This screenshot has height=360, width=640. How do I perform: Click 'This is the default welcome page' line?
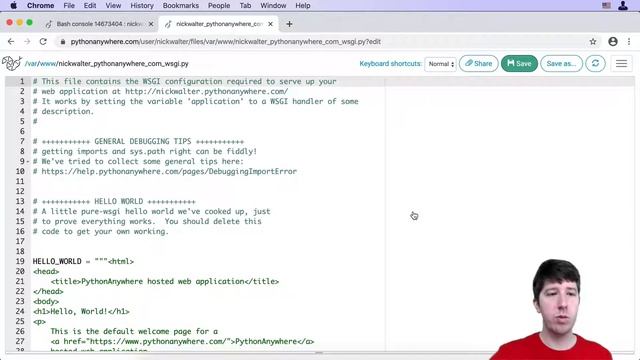(134, 331)
